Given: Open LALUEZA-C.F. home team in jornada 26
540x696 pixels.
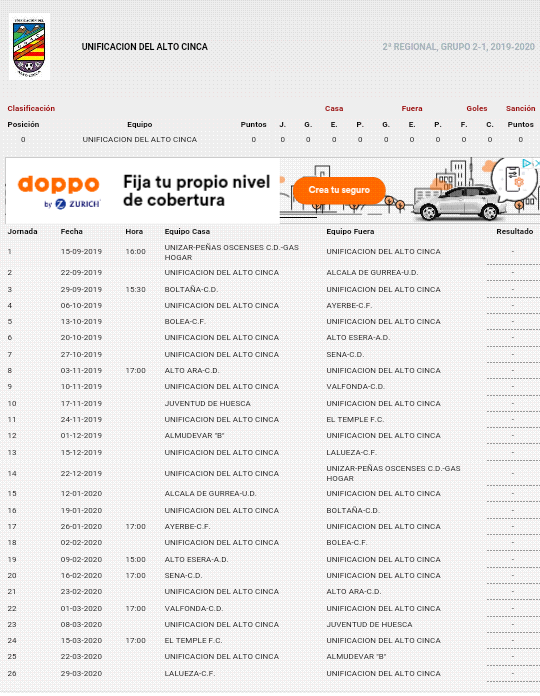Looking at the screenshot, I should [x=189, y=674].
